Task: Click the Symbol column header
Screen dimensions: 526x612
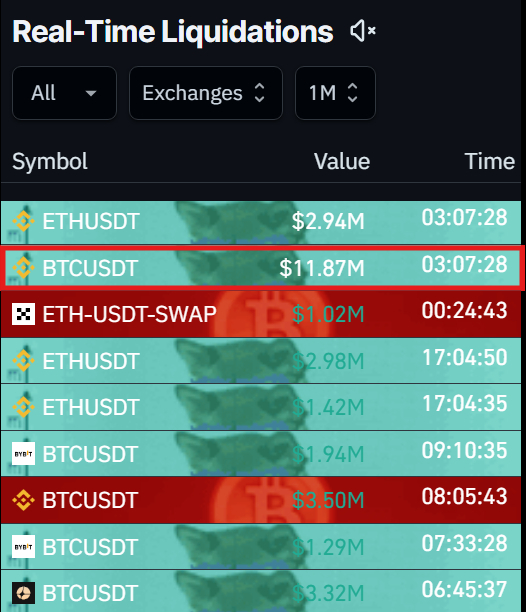Action: click(50, 161)
